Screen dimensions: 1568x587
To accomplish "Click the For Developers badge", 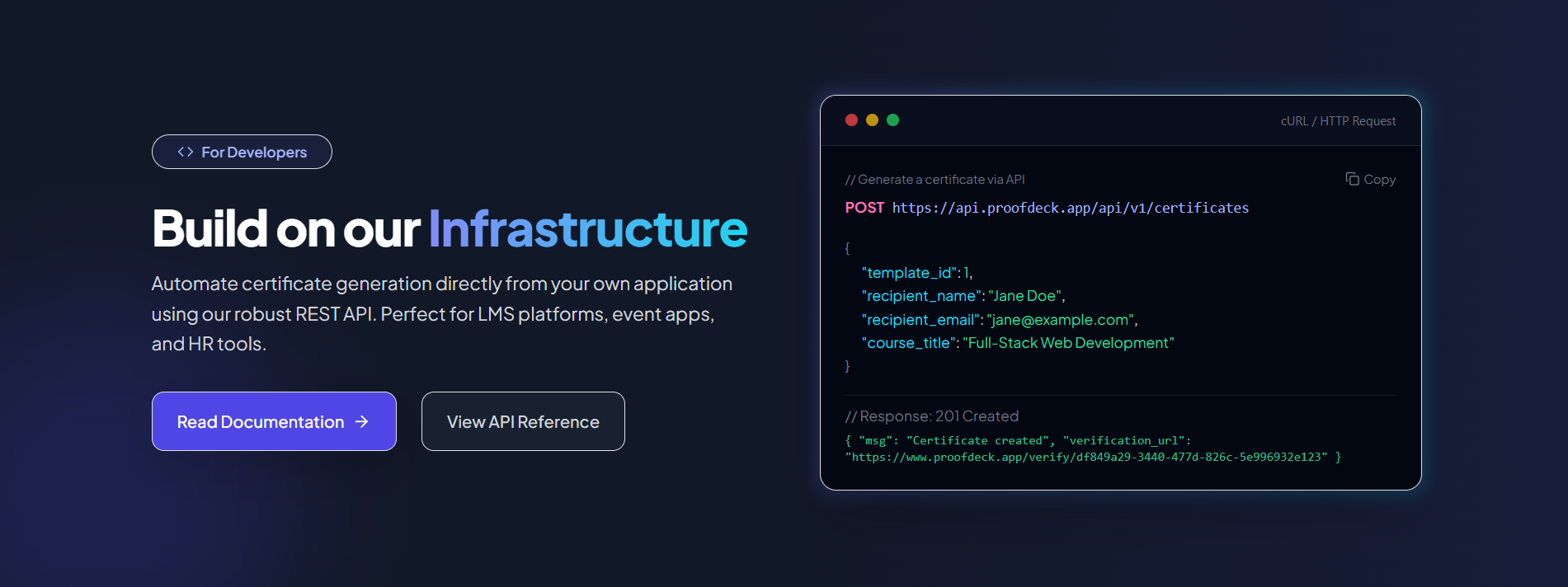I will [x=242, y=152].
